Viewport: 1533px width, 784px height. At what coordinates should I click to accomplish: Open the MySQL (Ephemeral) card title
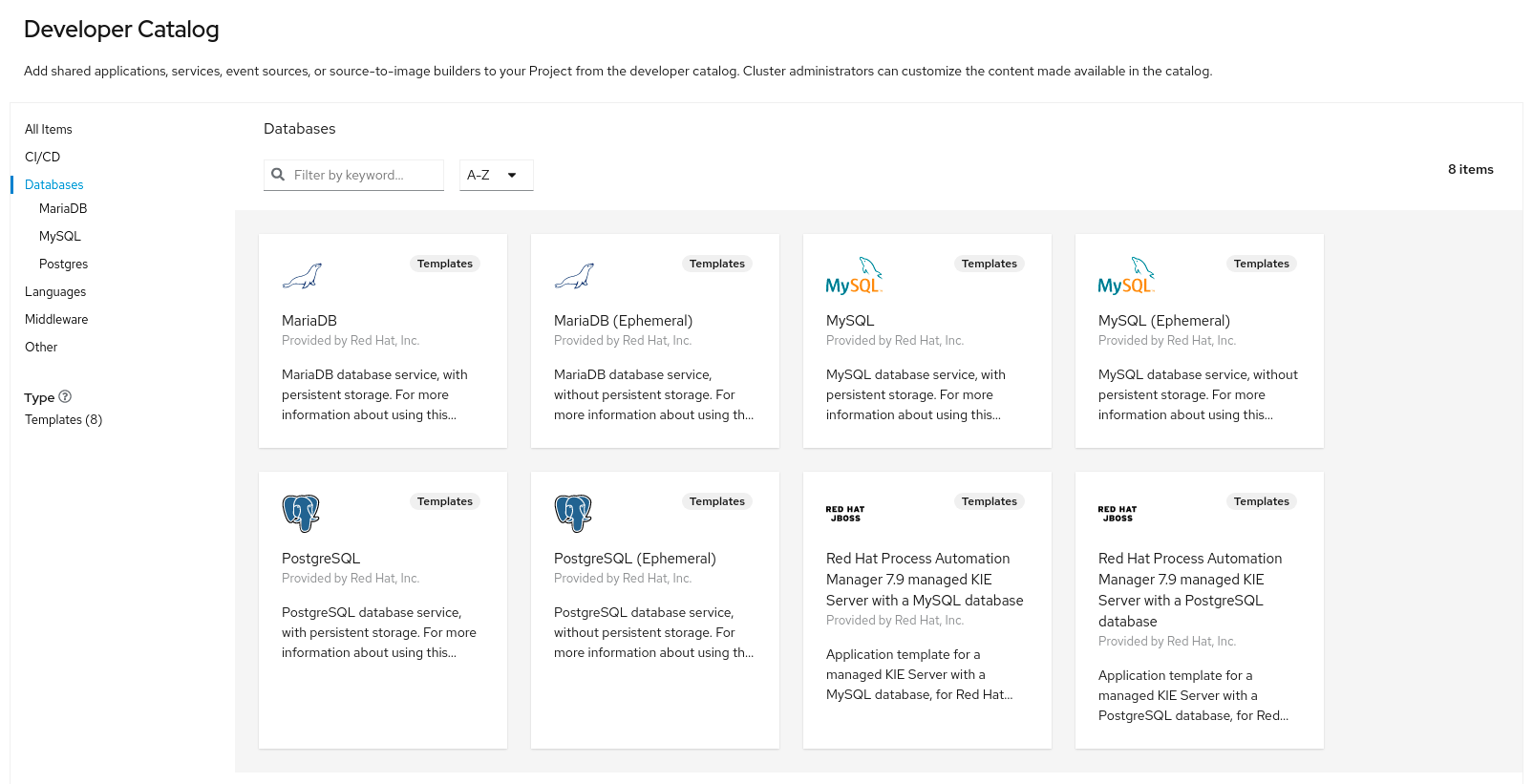coord(1164,321)
